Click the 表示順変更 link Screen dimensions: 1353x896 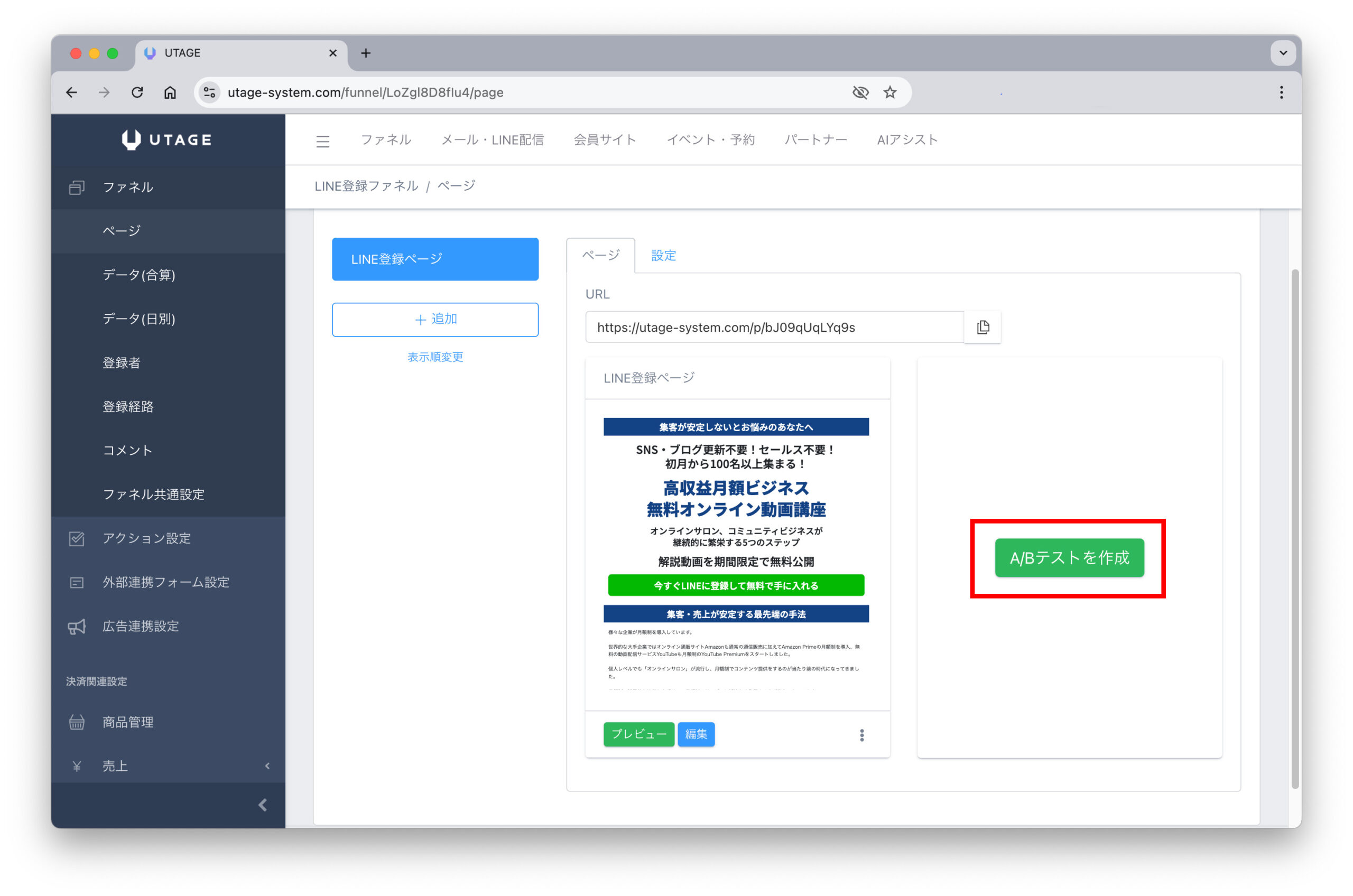pos(435,357)
